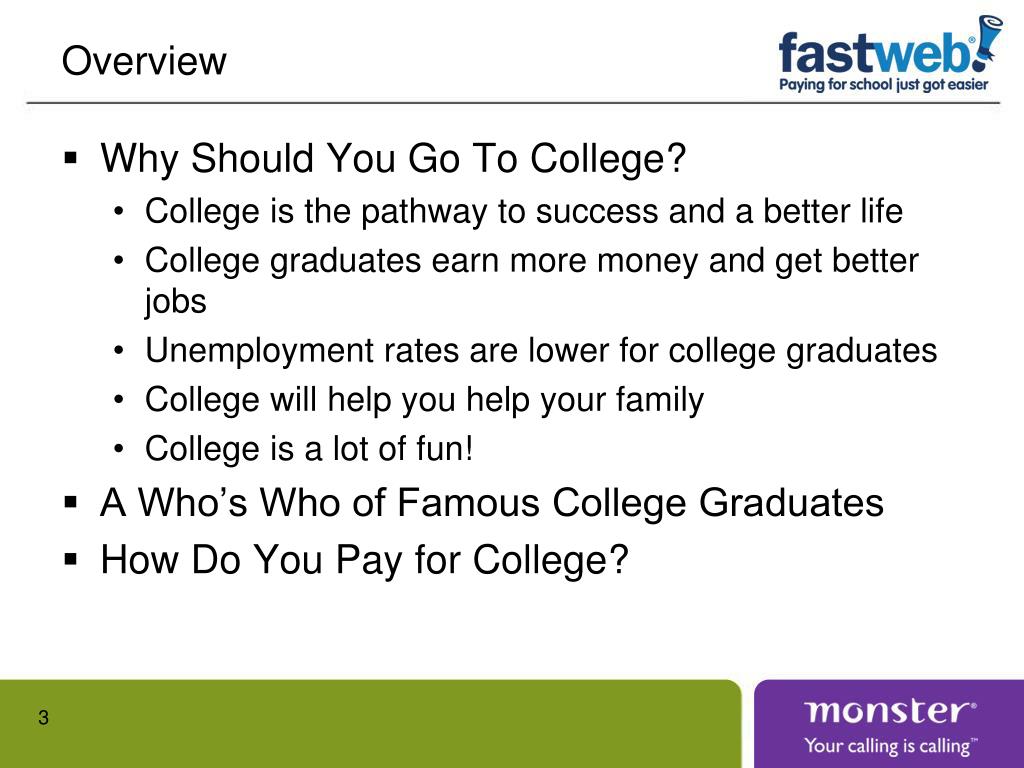Click 'A Who's Who of Famous College Graduates'
Screen dimensions: 1024x768
coord(492,503)
